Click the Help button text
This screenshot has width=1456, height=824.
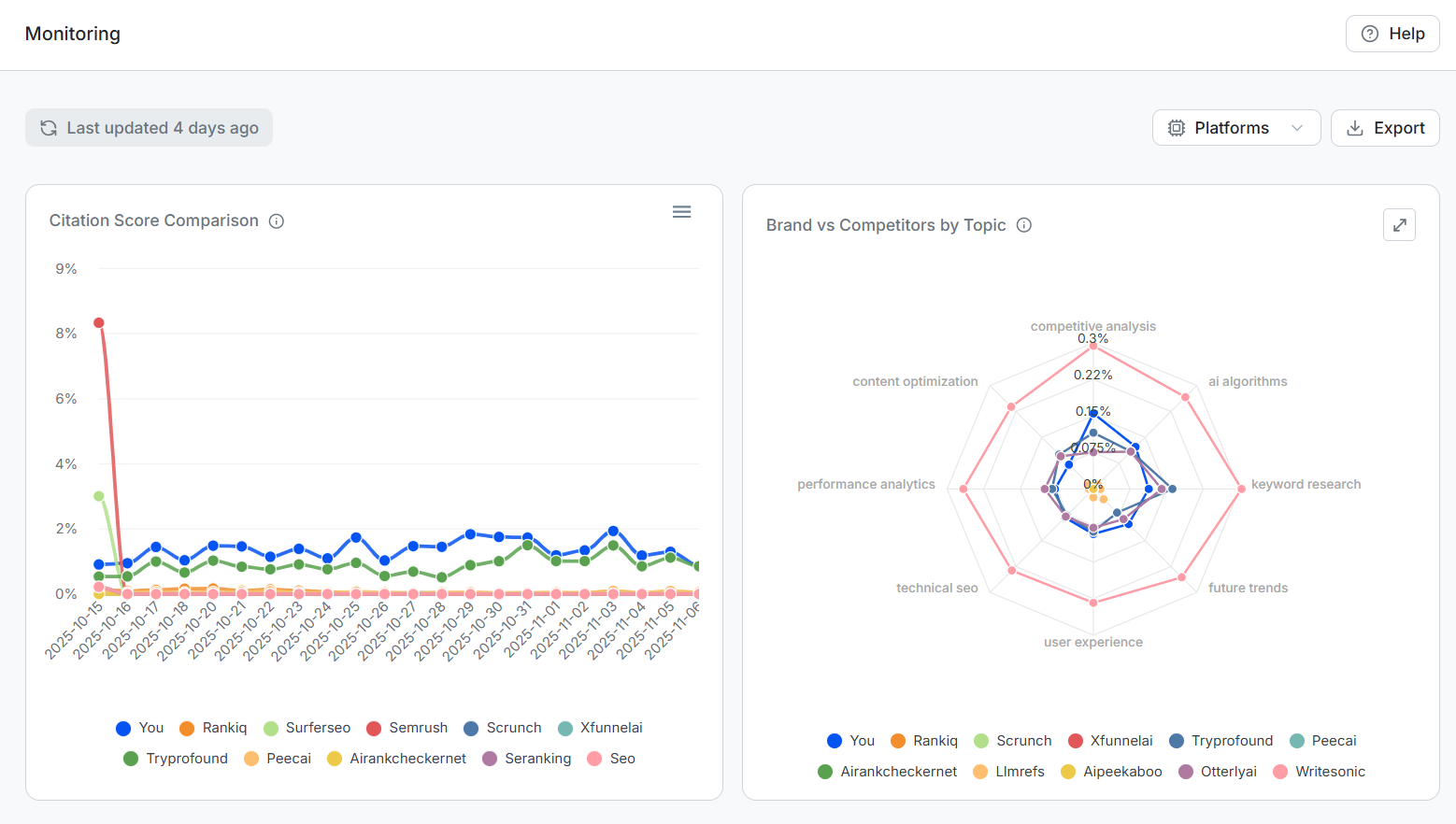[1406, 34]
